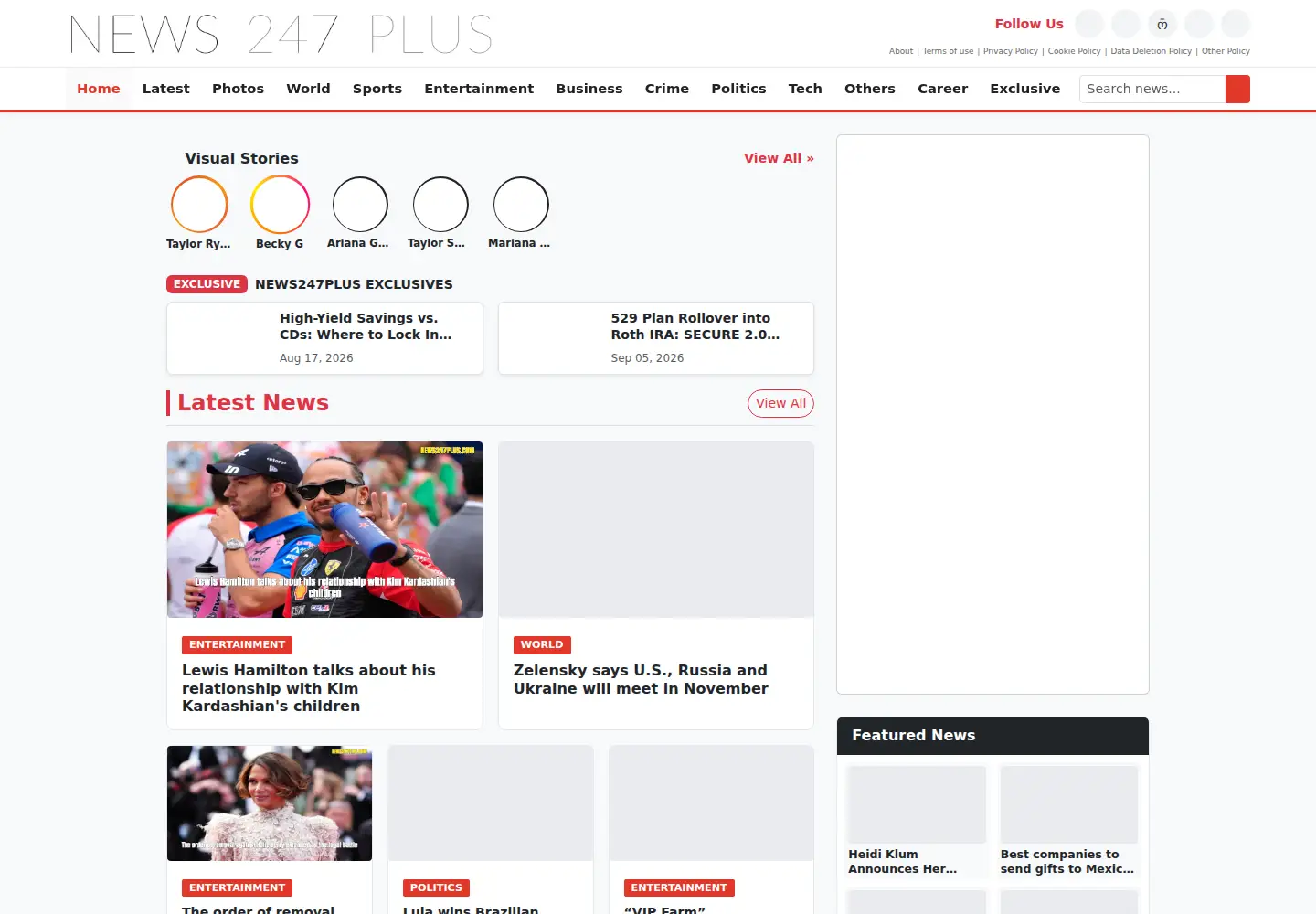1316x914 pixels.
Task: Open the High-Yield Savings vs. CDs exclusive
Action: (x=324, y=338)
